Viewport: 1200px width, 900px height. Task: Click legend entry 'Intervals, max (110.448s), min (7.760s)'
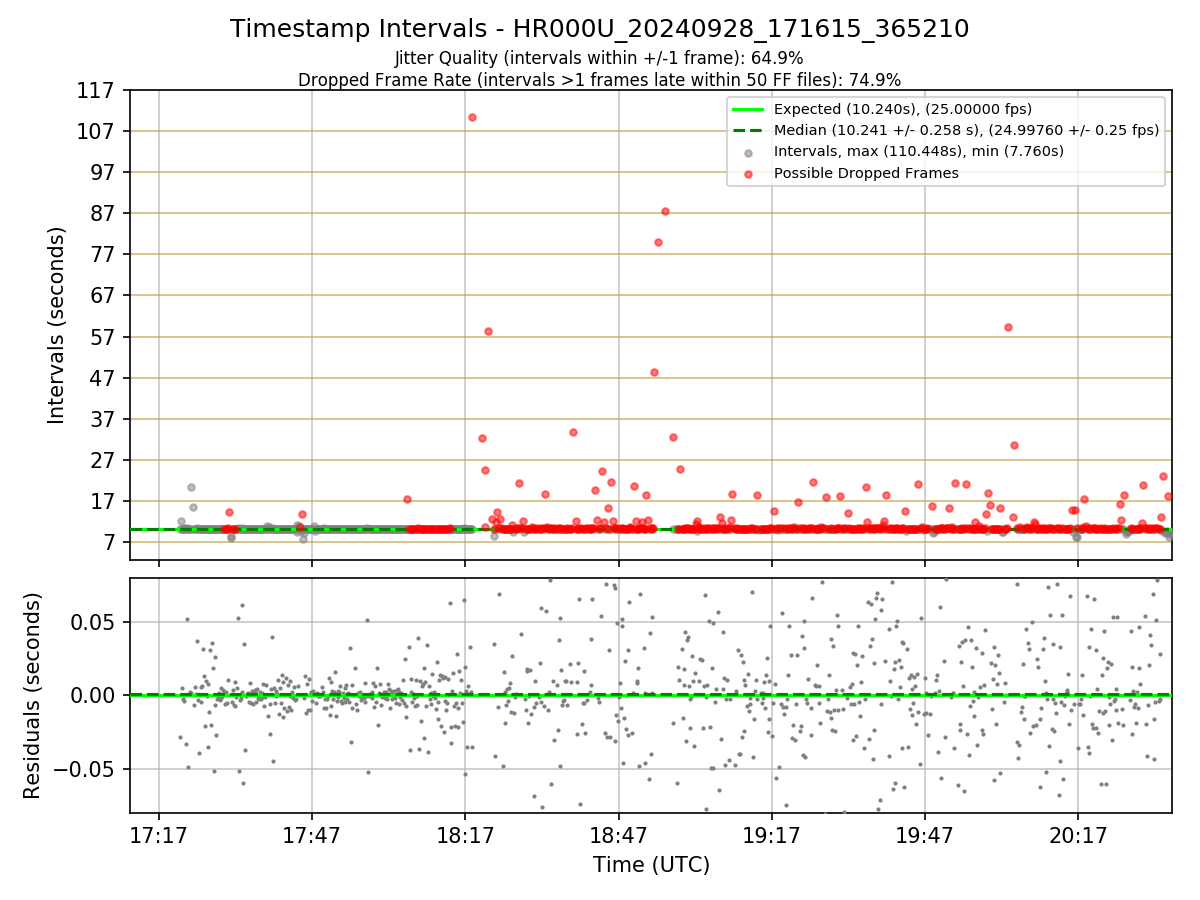[919, 151]
